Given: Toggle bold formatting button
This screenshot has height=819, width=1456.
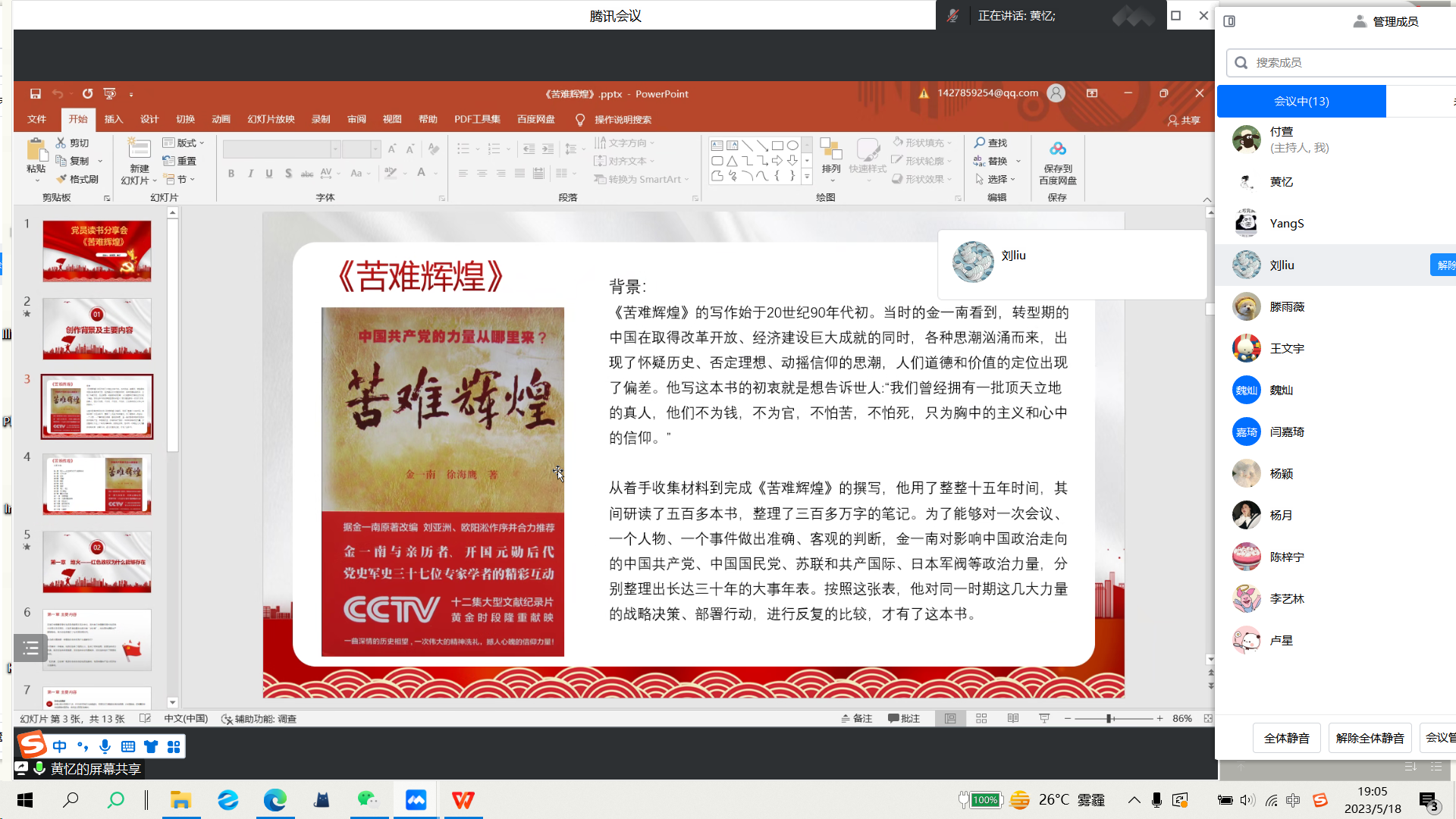Looking at the screenshot, I should (x=231, y=174).
